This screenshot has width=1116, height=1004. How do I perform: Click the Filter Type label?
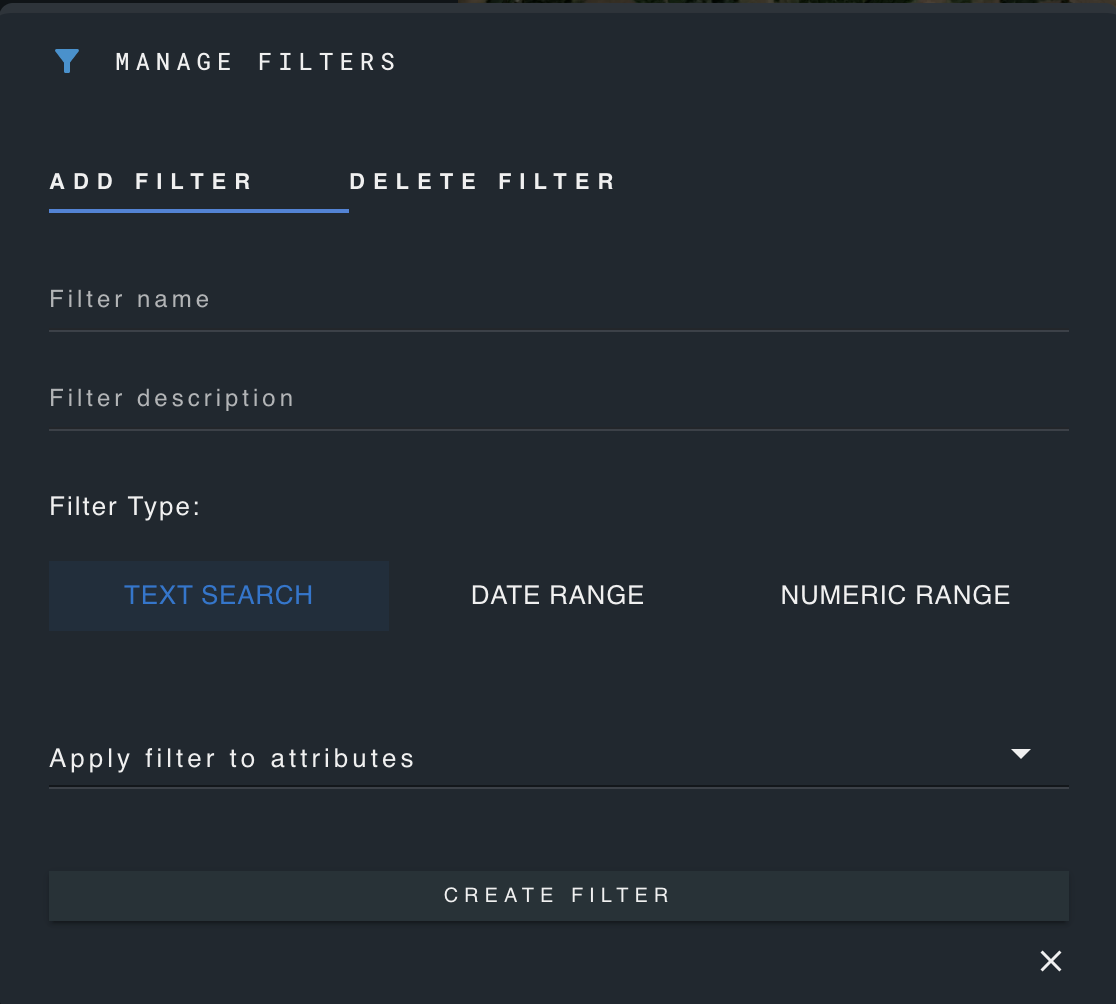pos(125,507)
